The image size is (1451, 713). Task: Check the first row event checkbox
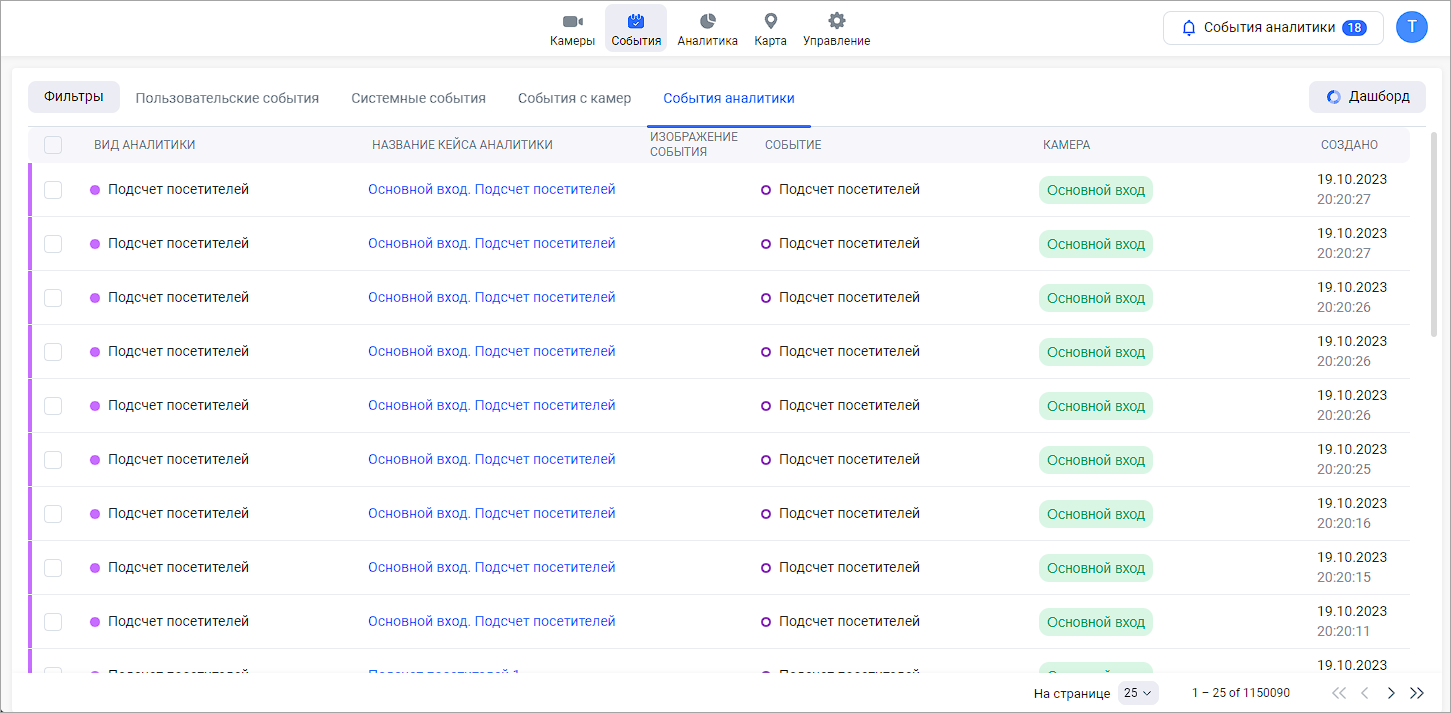pos(53,190)
